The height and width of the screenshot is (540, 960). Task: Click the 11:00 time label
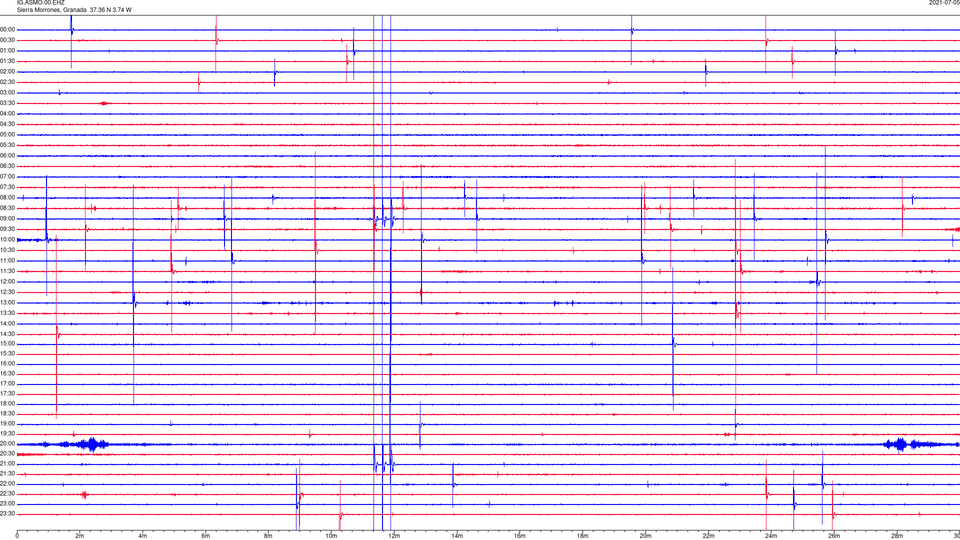coord(8,260)
